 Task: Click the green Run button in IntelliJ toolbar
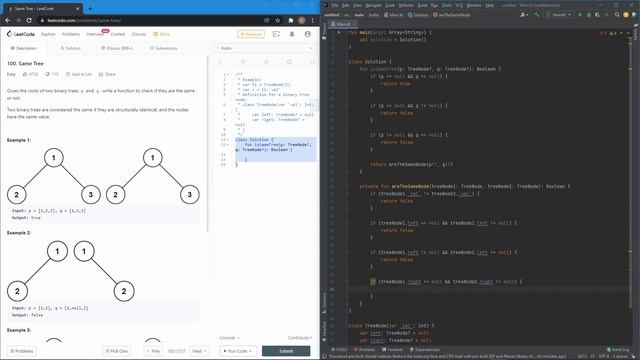tap(580, 15)
